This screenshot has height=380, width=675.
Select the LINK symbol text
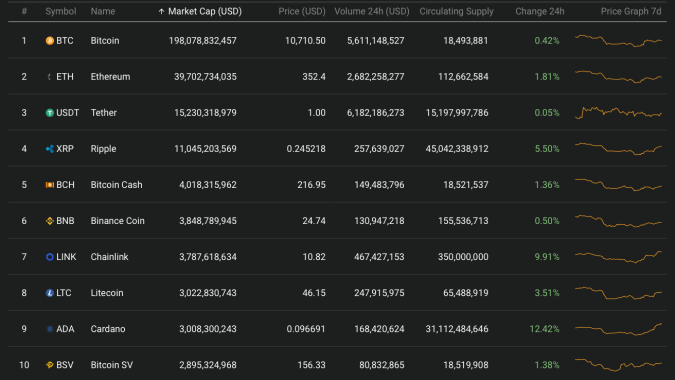pyautogui.click(x=66, y=257)
